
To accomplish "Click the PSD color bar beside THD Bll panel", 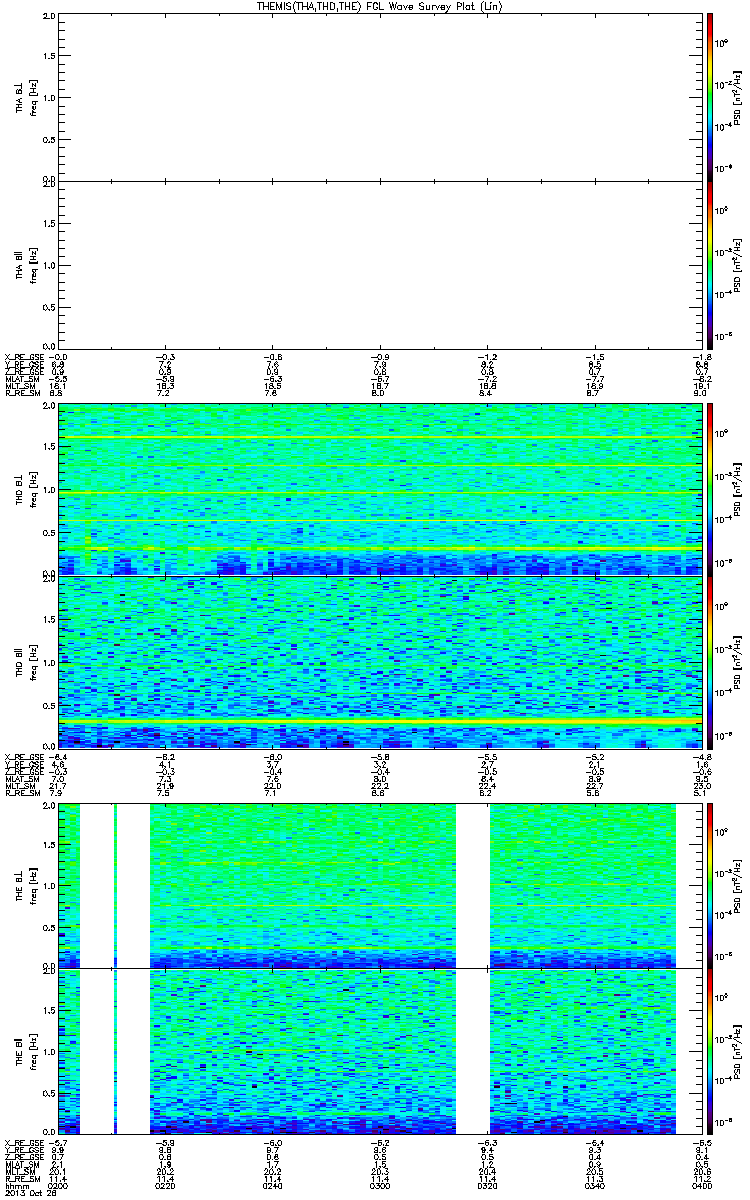I will pos(710,662).
